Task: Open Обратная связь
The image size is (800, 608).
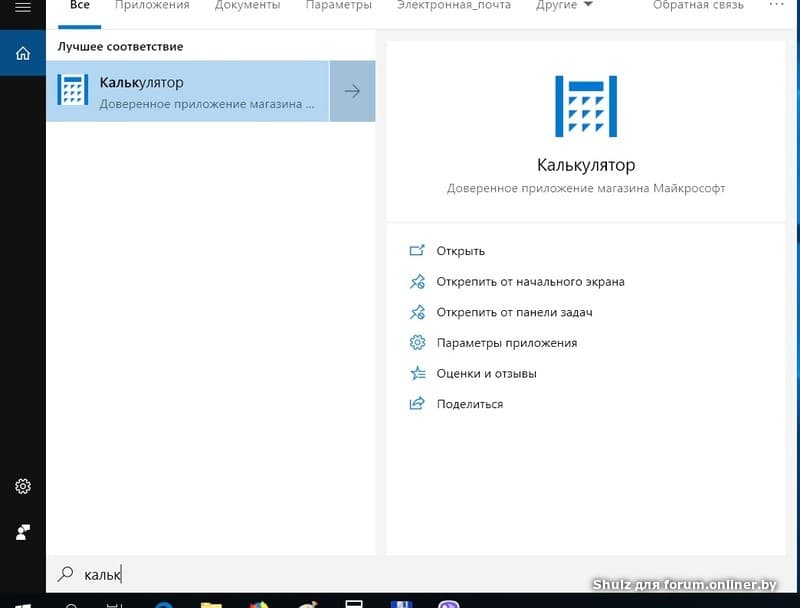Action: pyautogui.click(x=698, y=5)
